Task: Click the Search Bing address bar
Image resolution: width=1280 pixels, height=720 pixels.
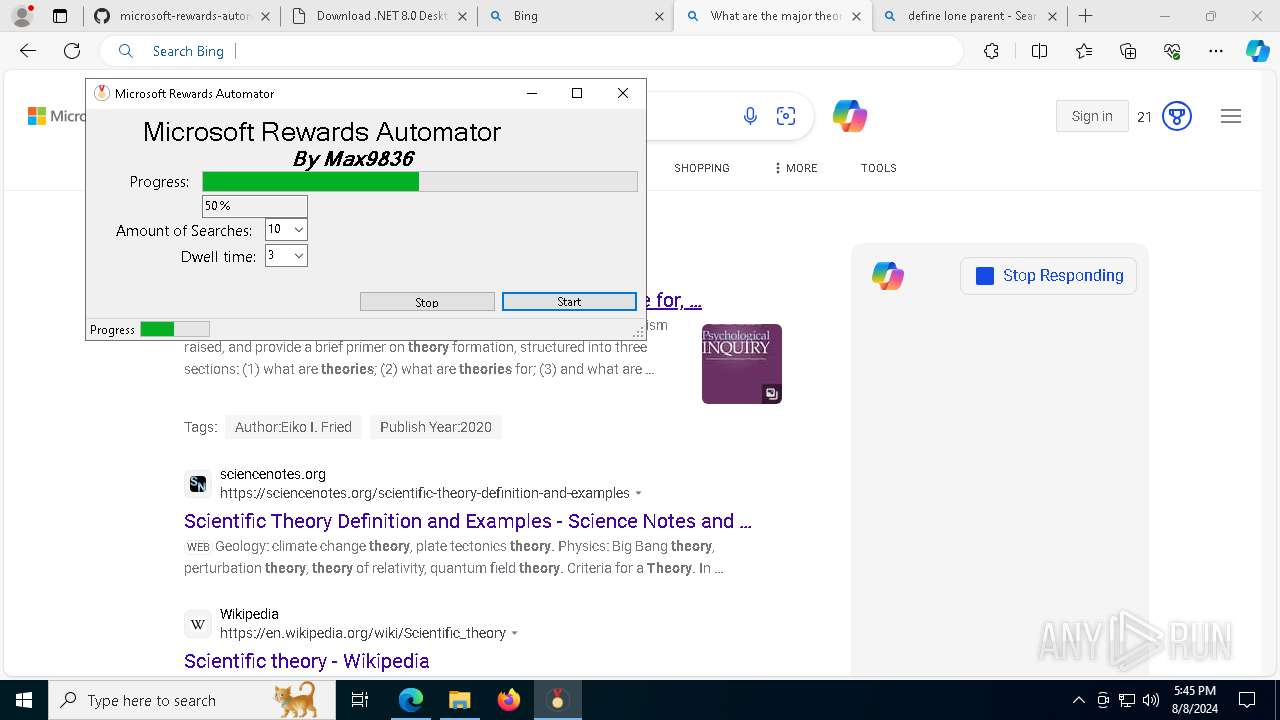Action: (532, 51)
